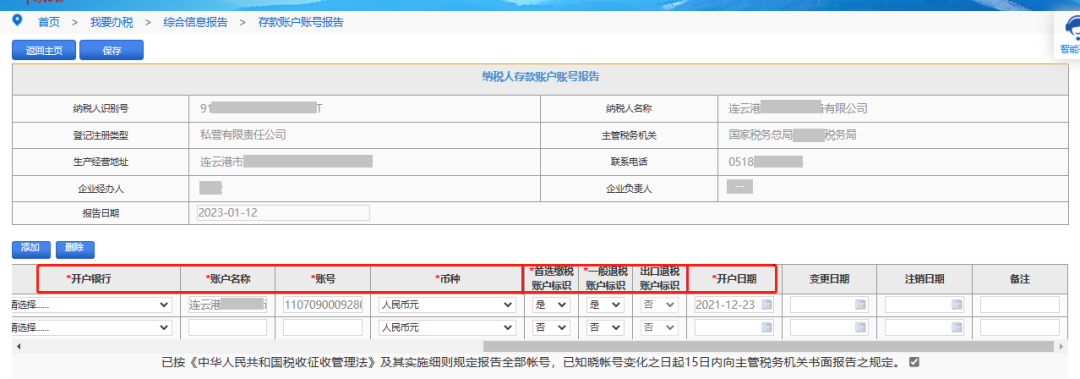
Task: Click the 生产经营地址 label
Action: [101, 162]
